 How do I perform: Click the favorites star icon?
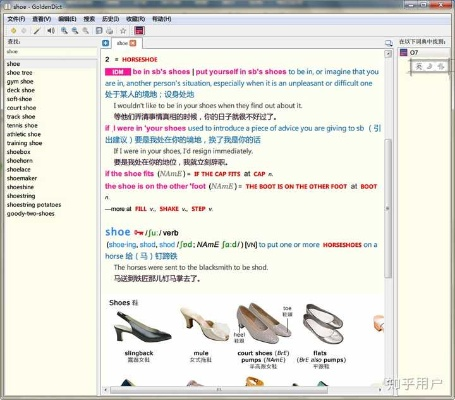pos(123,31)
